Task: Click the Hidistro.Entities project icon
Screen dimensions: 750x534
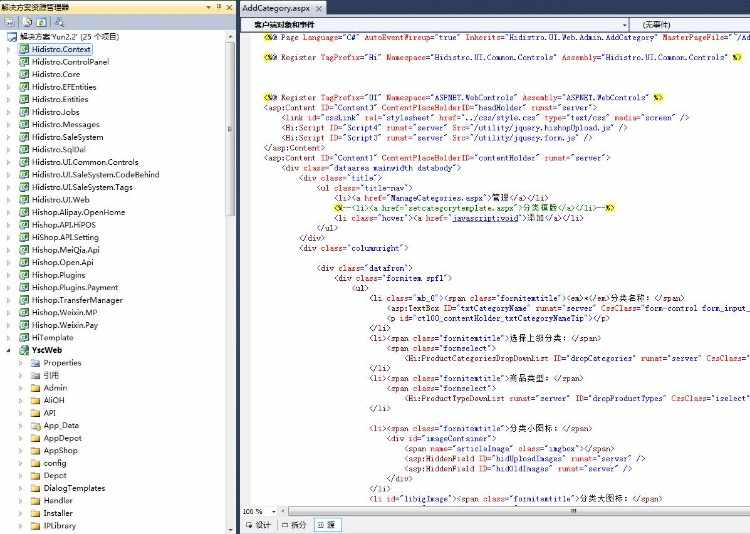Action: tap(24, 99)
